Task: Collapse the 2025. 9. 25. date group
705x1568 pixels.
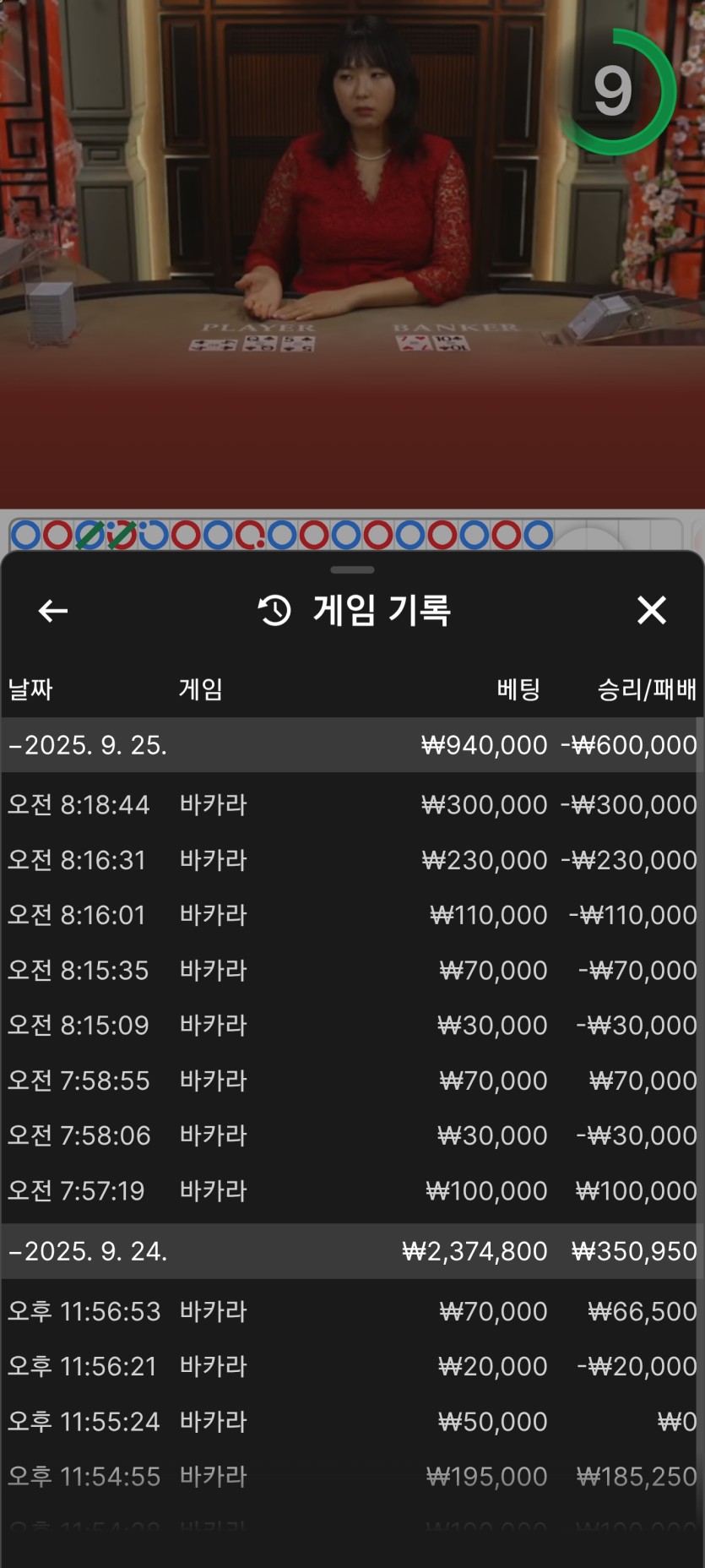Action: pos(88,745)
